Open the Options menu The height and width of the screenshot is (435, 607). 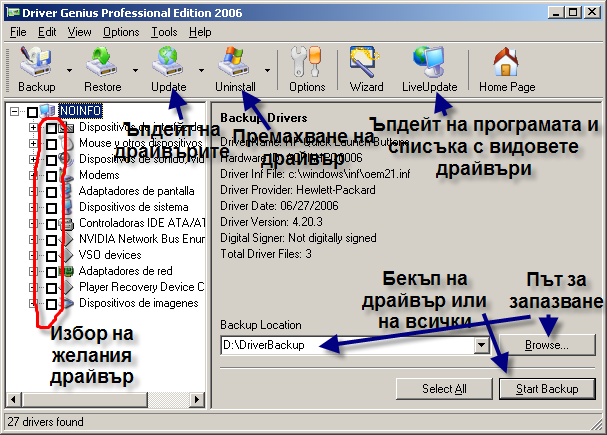pyautogui.click(x=121, y=32)
